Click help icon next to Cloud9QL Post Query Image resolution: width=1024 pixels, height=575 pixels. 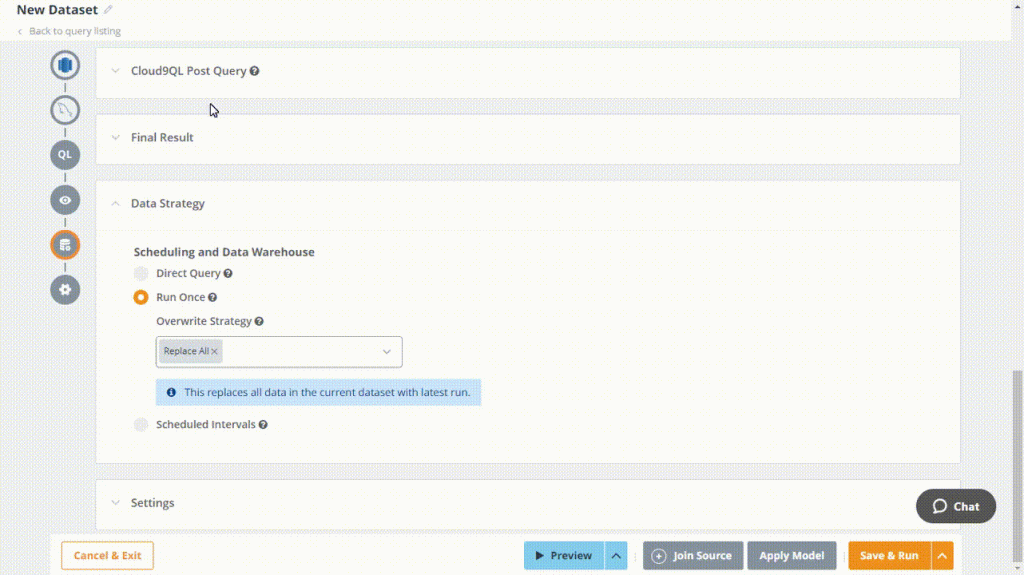255,71
